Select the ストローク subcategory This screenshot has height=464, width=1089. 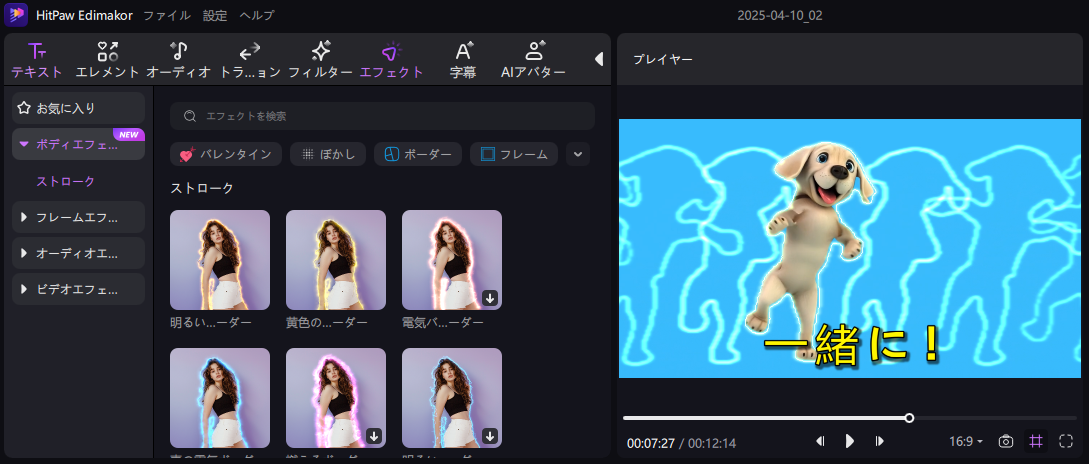tap(66, 181)
